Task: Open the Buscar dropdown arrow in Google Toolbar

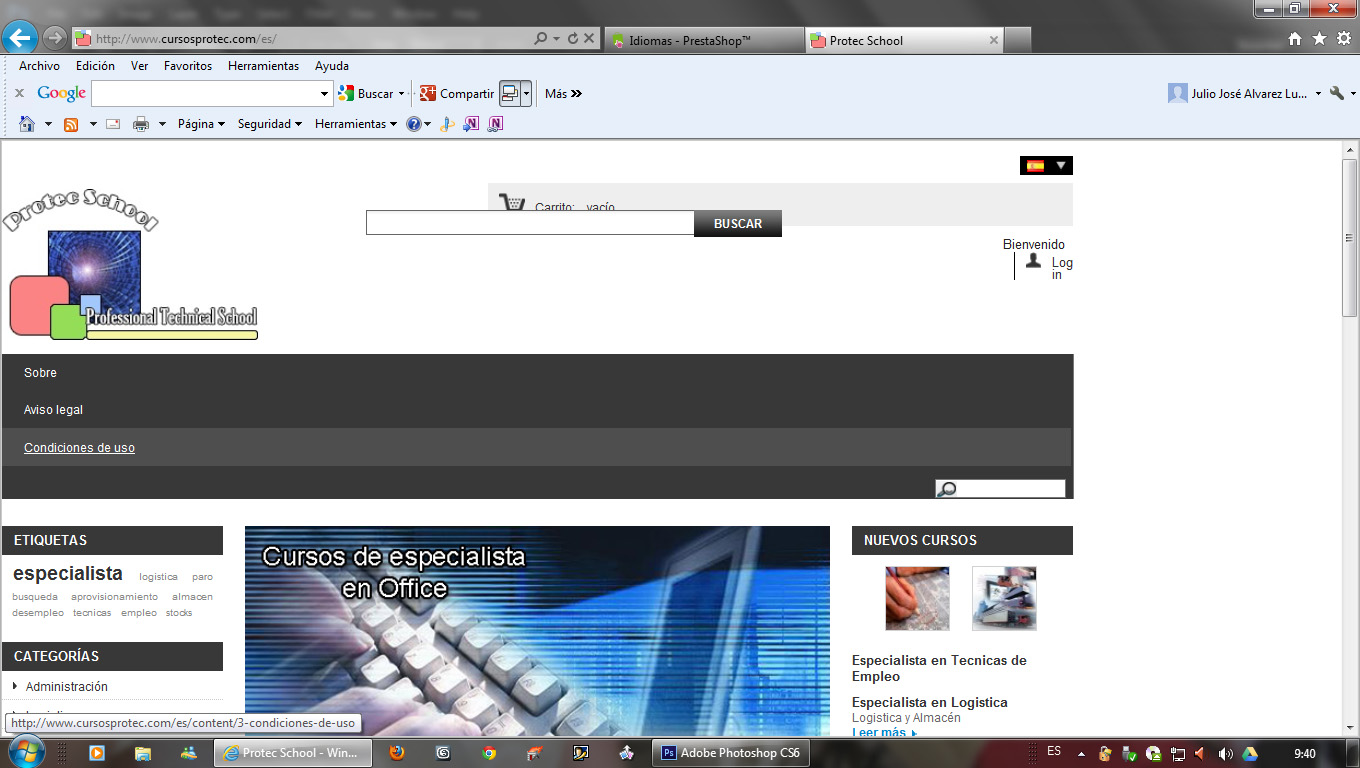Action: click(401, 94)
